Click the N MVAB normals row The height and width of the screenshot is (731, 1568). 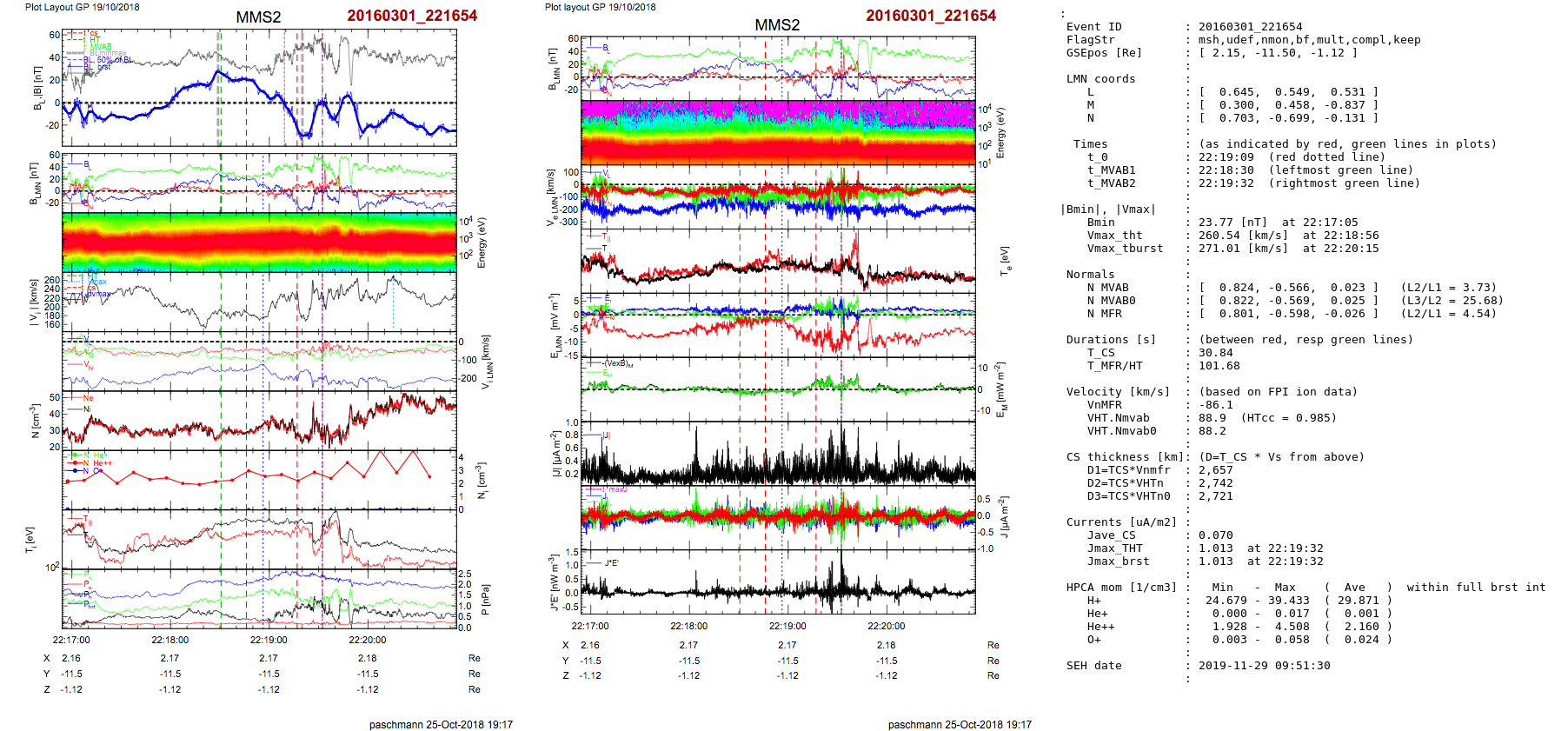(x=1281, y=288)
